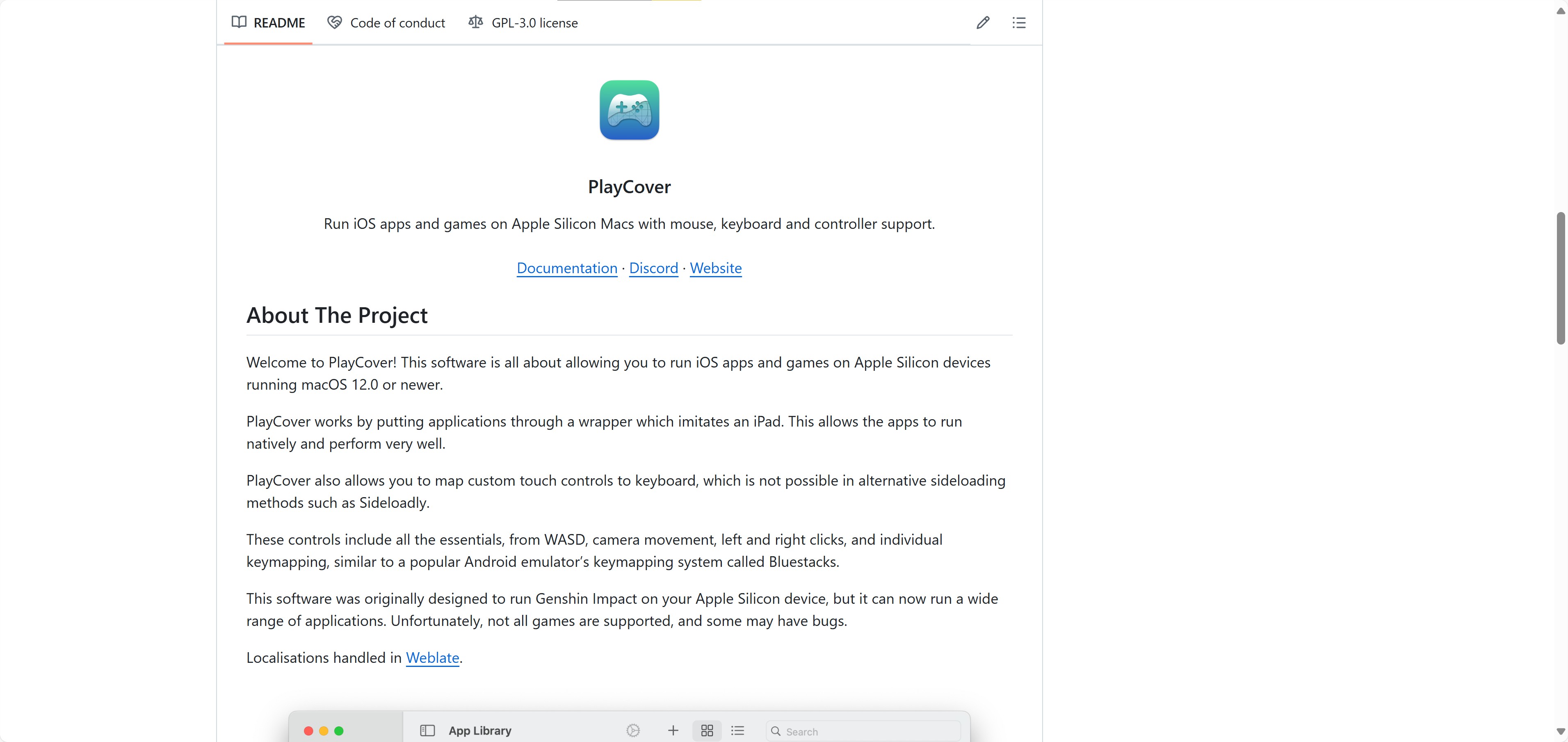Viewport: 1568px width, 742px height.
Task: Click the paragraph mentioning Sideloadly
Action: [x=626, y=491]
